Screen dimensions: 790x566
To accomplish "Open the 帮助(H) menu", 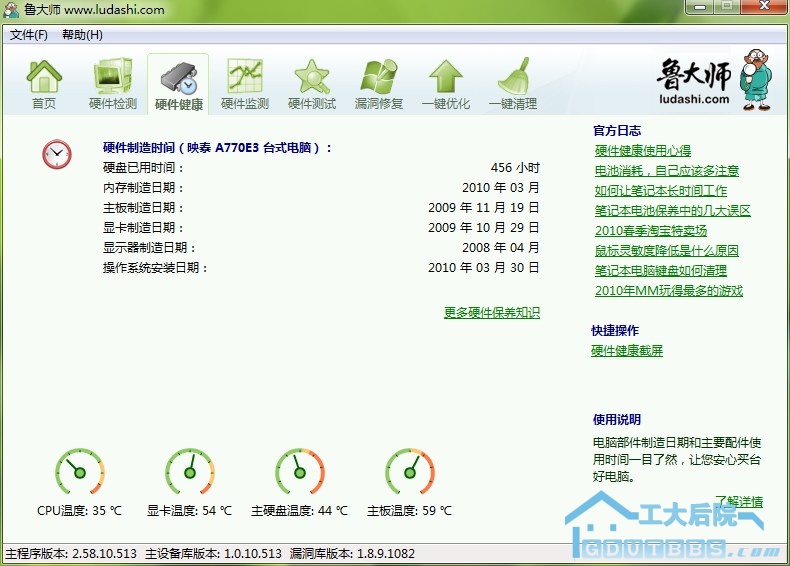I will (82, 35).
